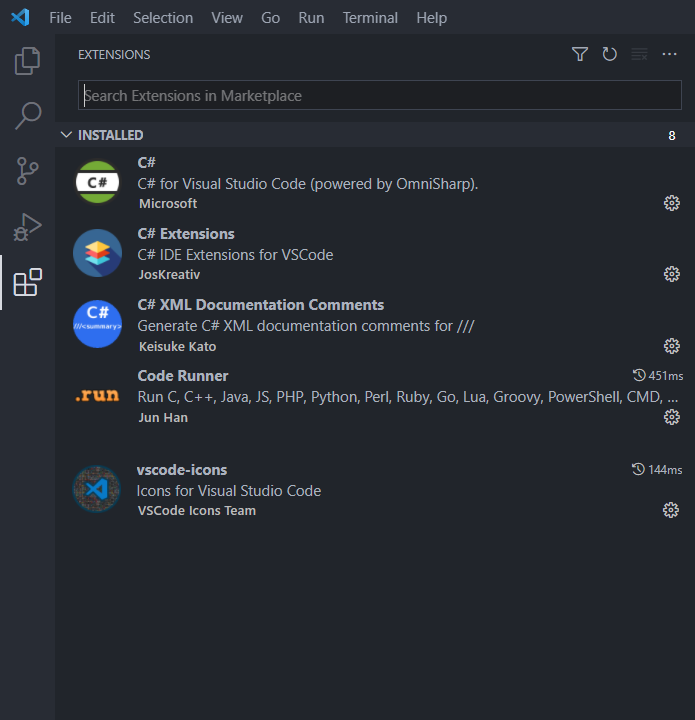This screenshot has height=720, width=695.
Task: Open manage gear for C# extension
Action: pyautogui.click(x=672, y=203)
